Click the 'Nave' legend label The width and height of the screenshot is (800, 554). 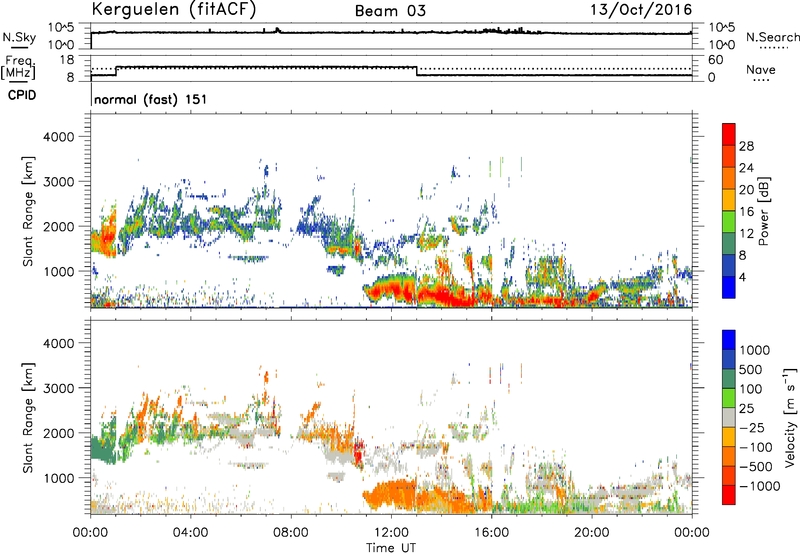tap(761, 69)
